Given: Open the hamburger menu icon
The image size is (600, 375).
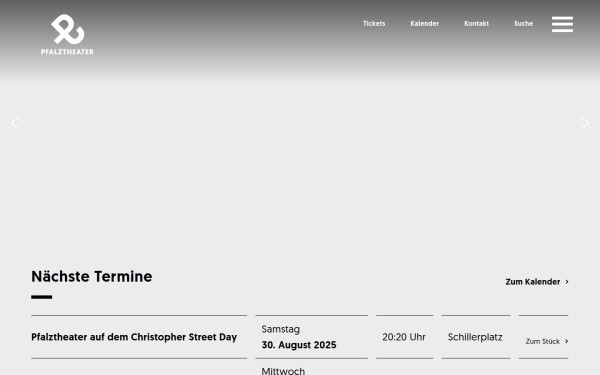Looking at the screenshot, I should click(562, 24).
